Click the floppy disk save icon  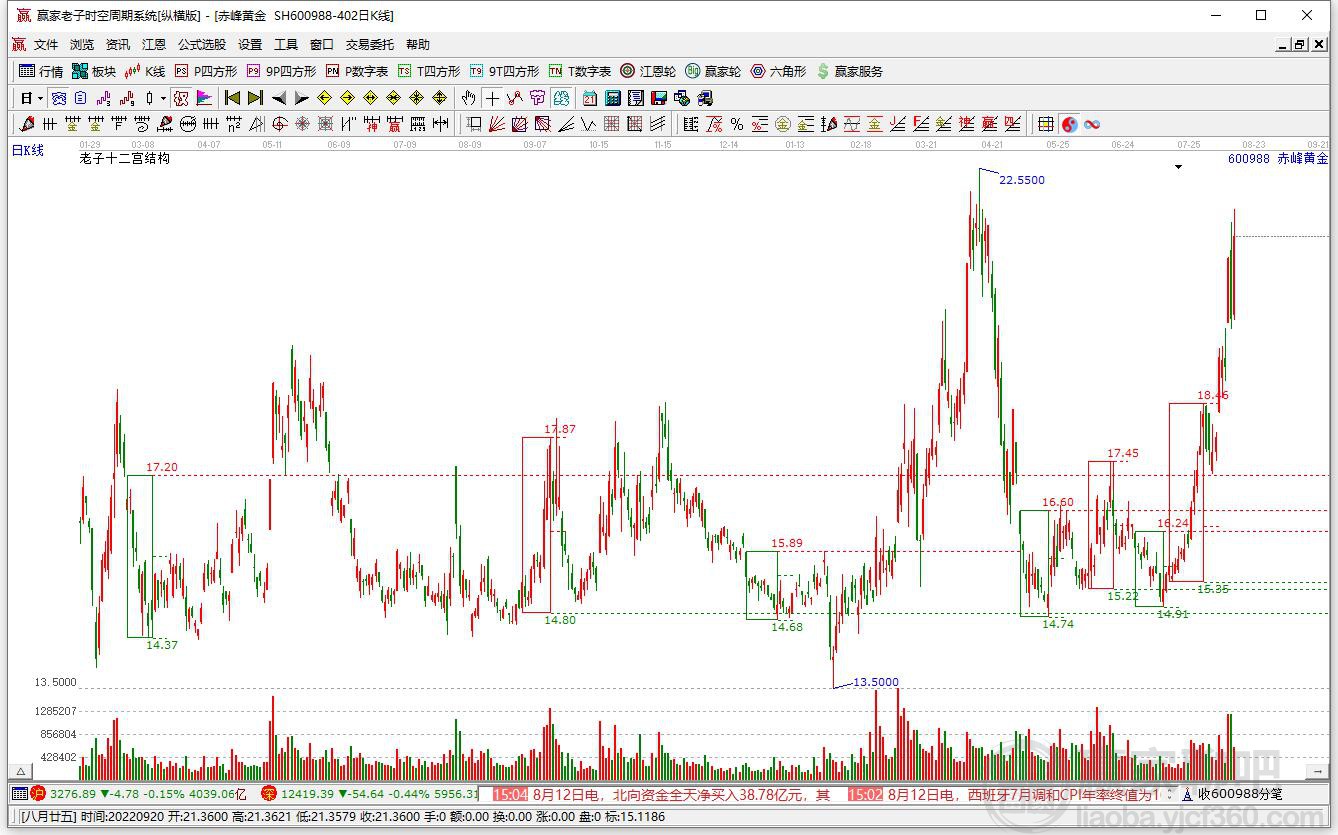(x=659, y=98)
